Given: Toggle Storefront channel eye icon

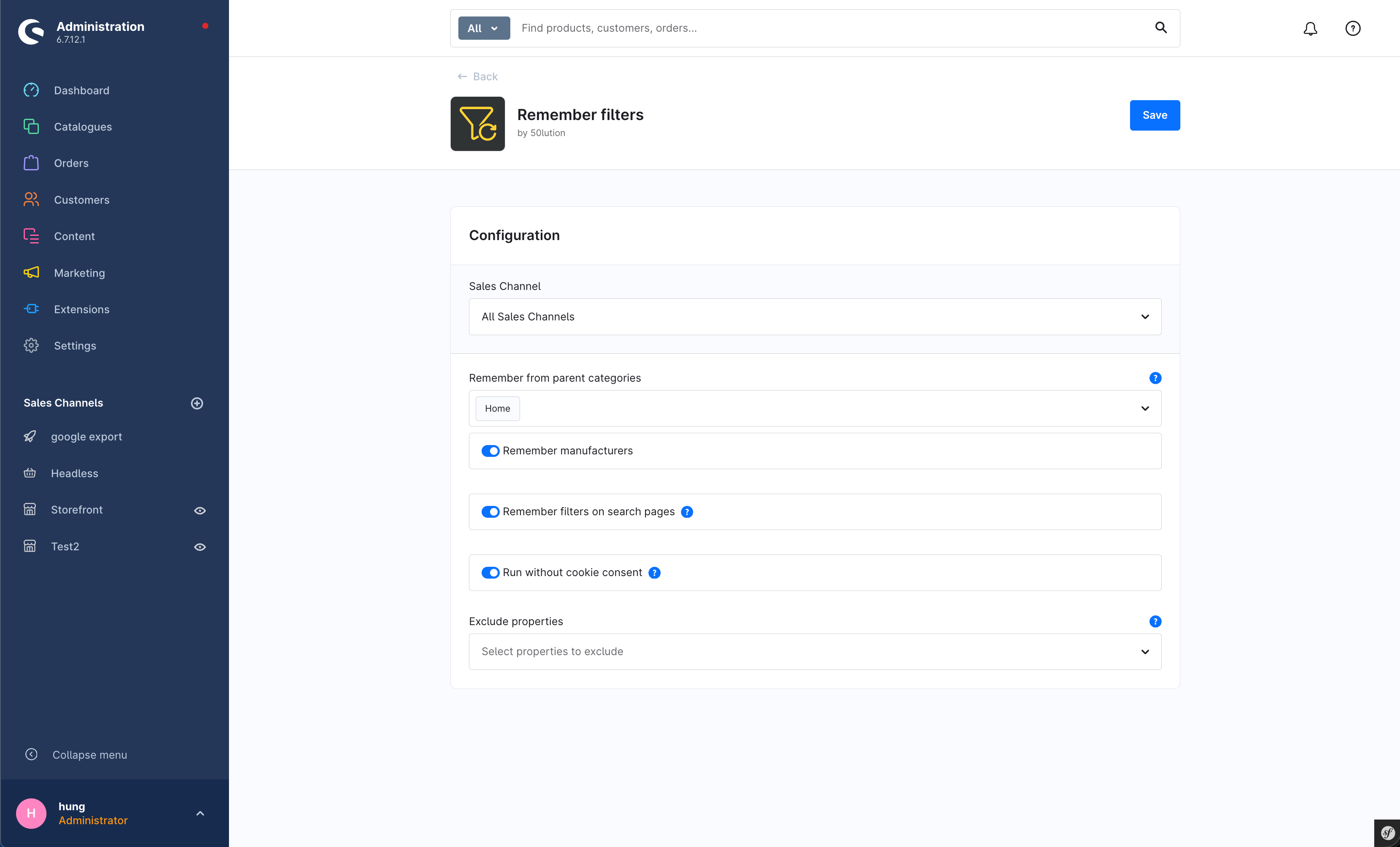Looking at the screenshot, I should [x=200, y=511].
